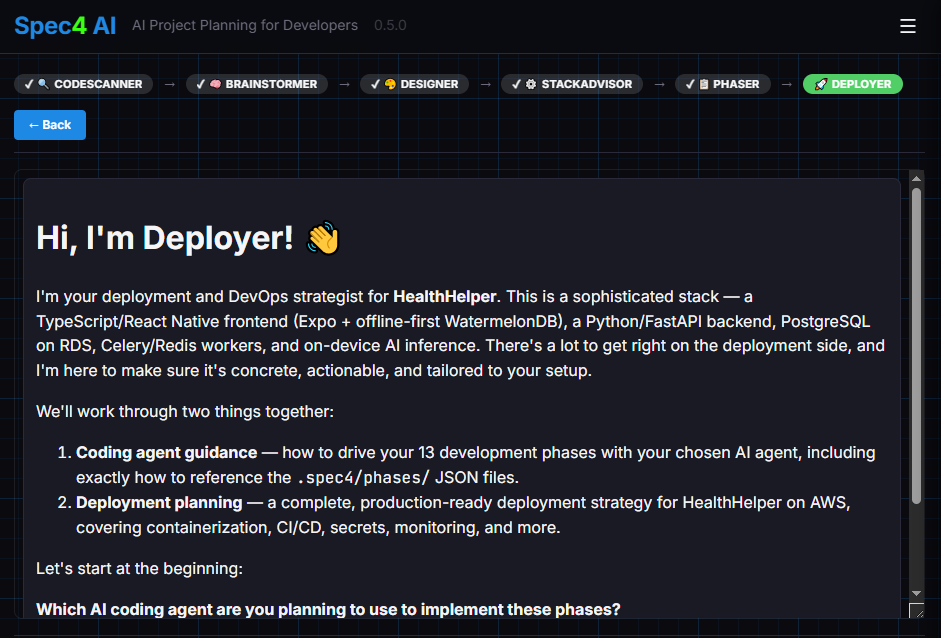The image size is (941, 638).
Task: Click the Back button
Action: coord(50,125)
